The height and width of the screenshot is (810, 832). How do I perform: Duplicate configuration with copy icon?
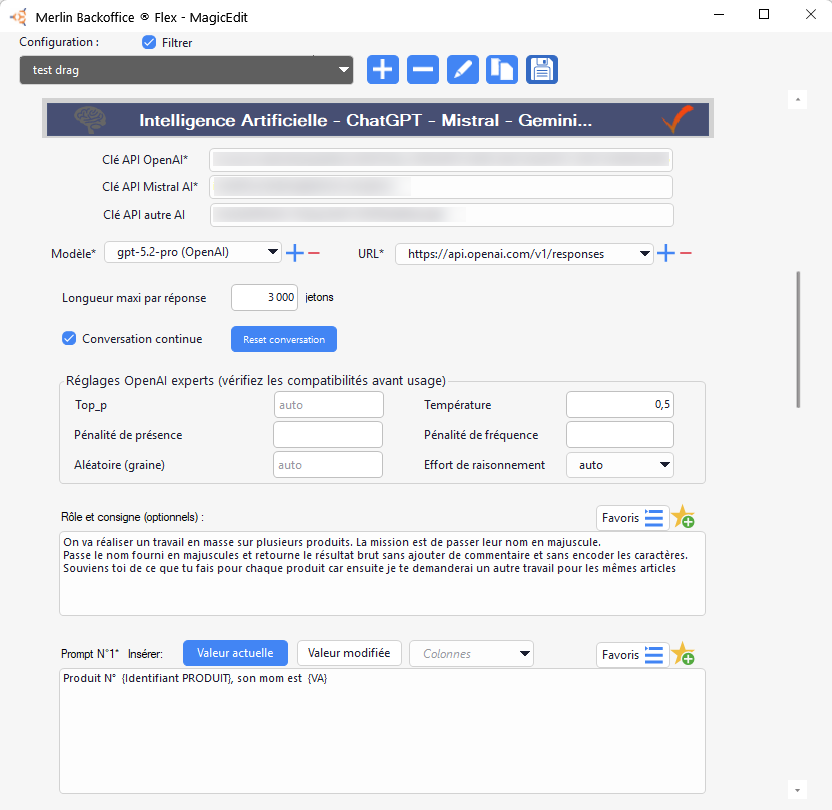501,69
